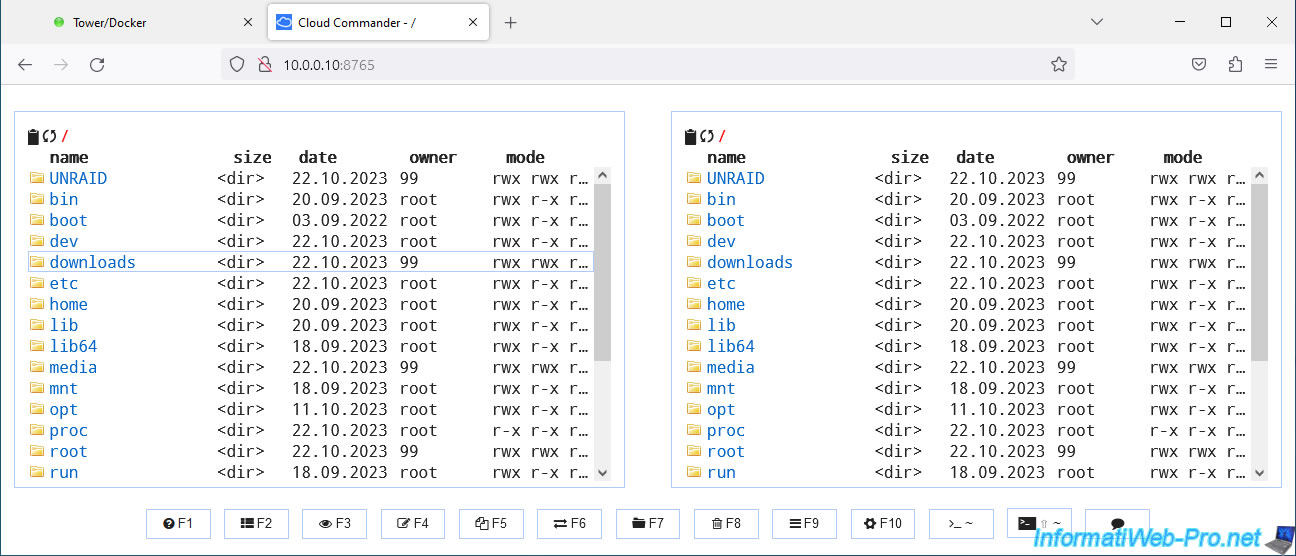
Task: Create new directory with F7 button
Action: pyautogui.click(x=647, y=523)
